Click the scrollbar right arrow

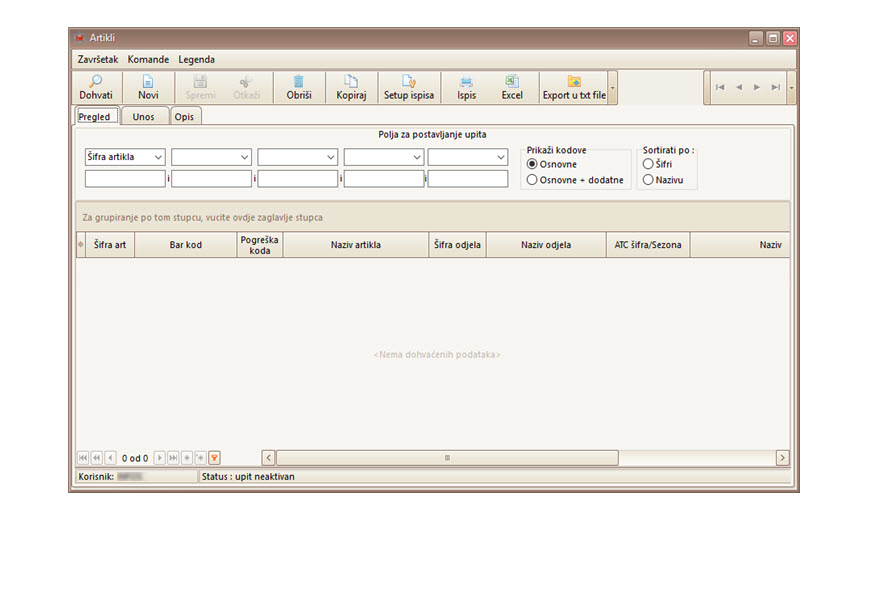782,458
